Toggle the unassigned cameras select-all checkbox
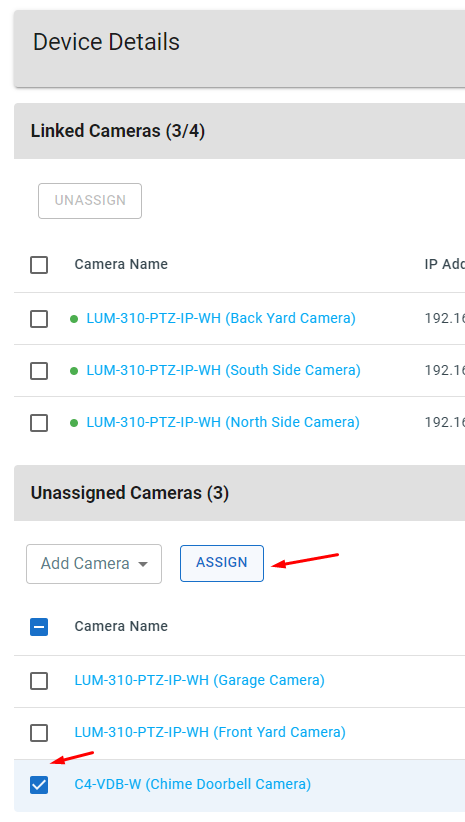 click(x=39, y=627)
